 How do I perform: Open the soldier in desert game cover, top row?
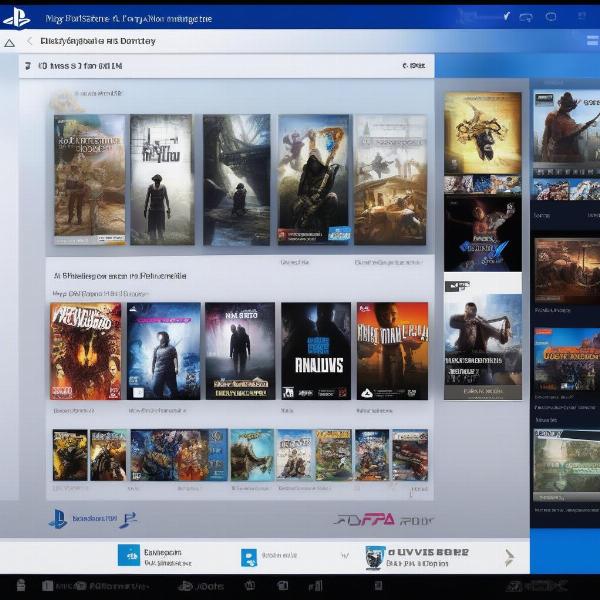click(x=90, y=179)
